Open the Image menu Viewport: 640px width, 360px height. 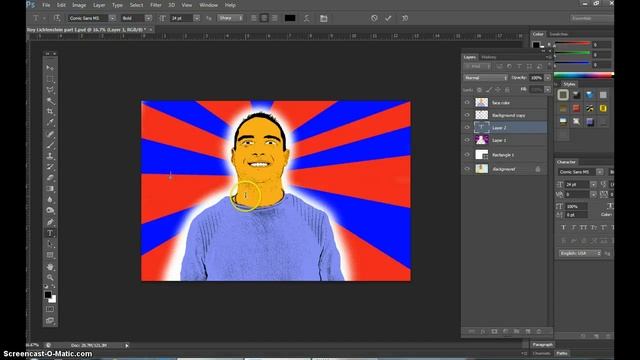pos(79,5)
